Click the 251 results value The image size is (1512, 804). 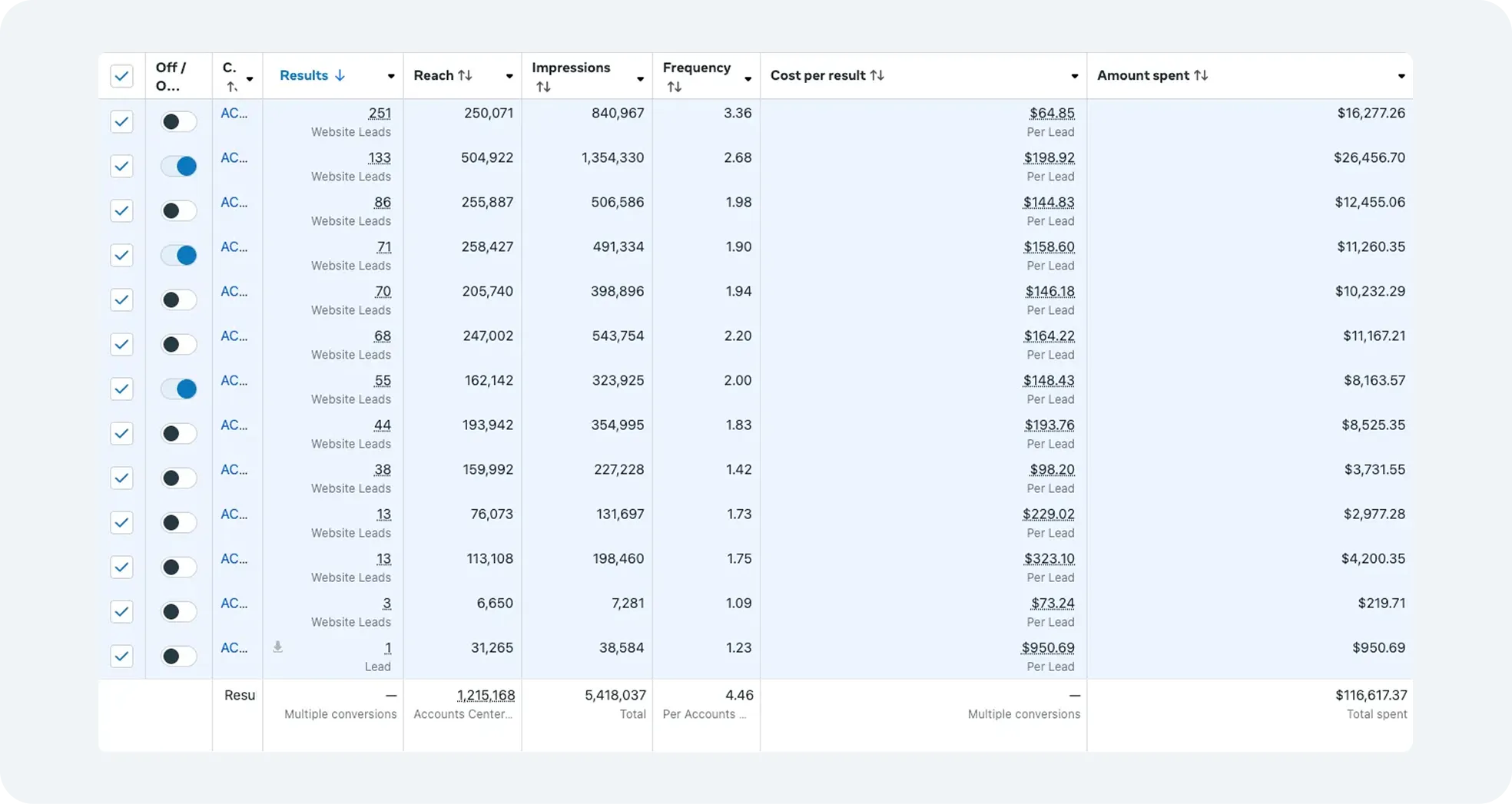[x=380, y=113]
